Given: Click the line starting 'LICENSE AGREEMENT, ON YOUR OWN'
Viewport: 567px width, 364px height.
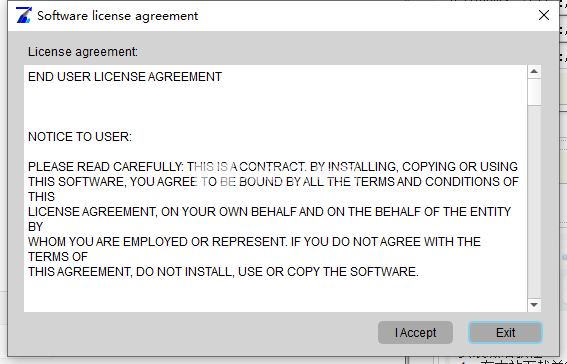Looking at the screenshot, I should point(269,212).
